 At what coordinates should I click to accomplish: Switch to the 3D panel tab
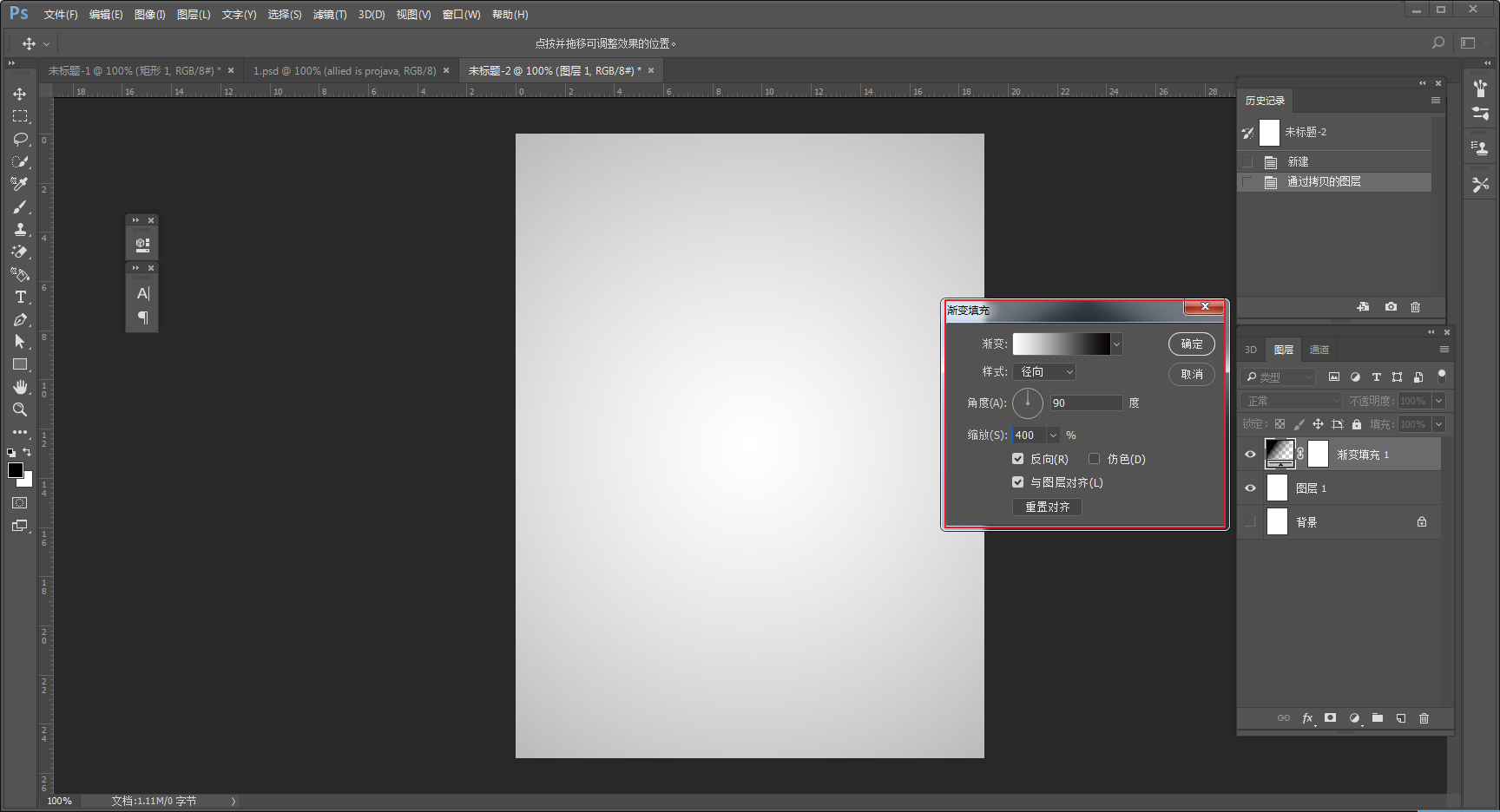click(1251, 350)
